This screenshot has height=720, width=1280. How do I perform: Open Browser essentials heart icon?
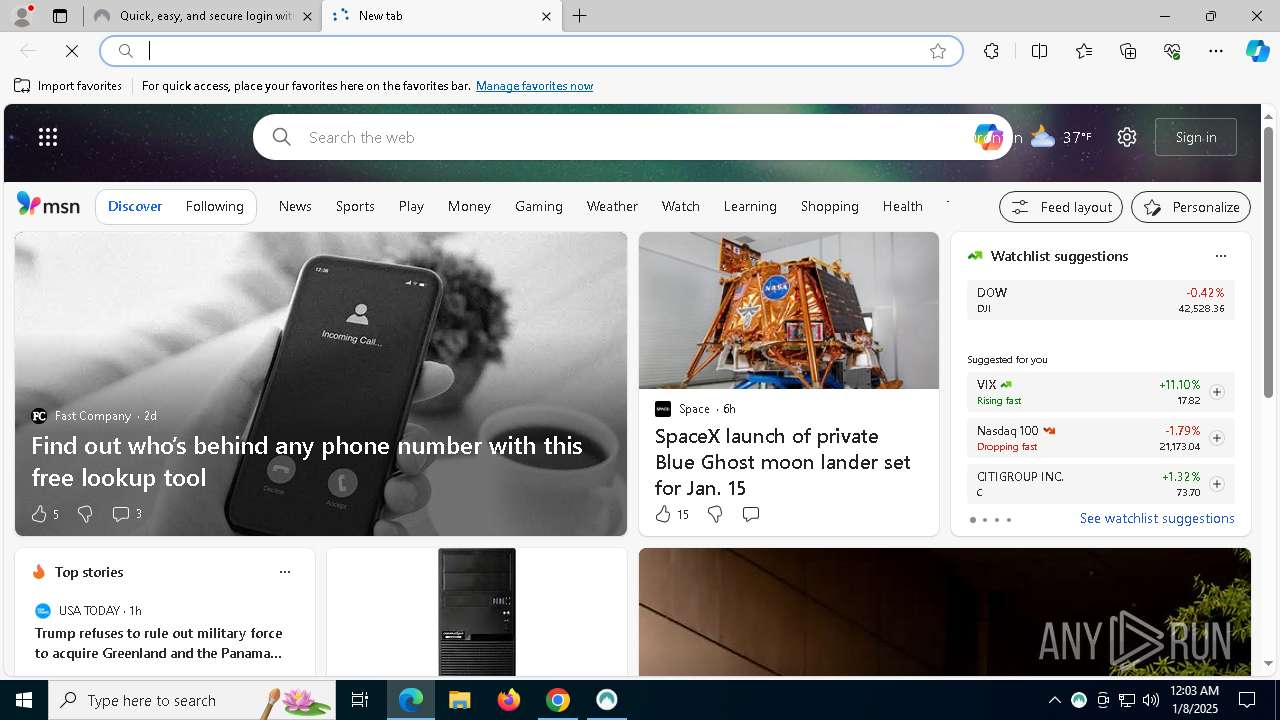[x=1172, y=51]
